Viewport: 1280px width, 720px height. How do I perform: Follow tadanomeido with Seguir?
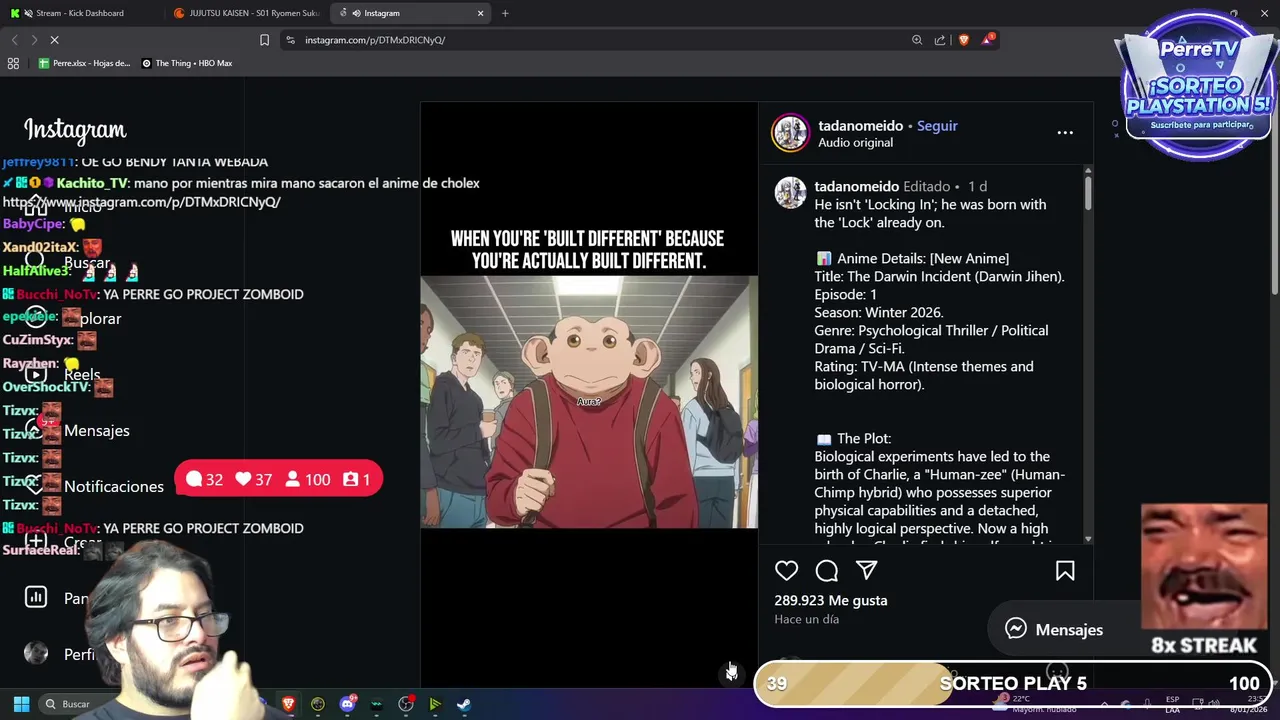click(x=937, y=126)
